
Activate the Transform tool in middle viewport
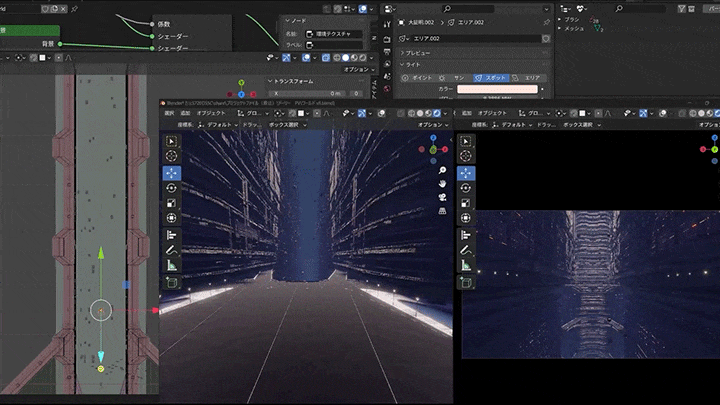tap(172, 218)
